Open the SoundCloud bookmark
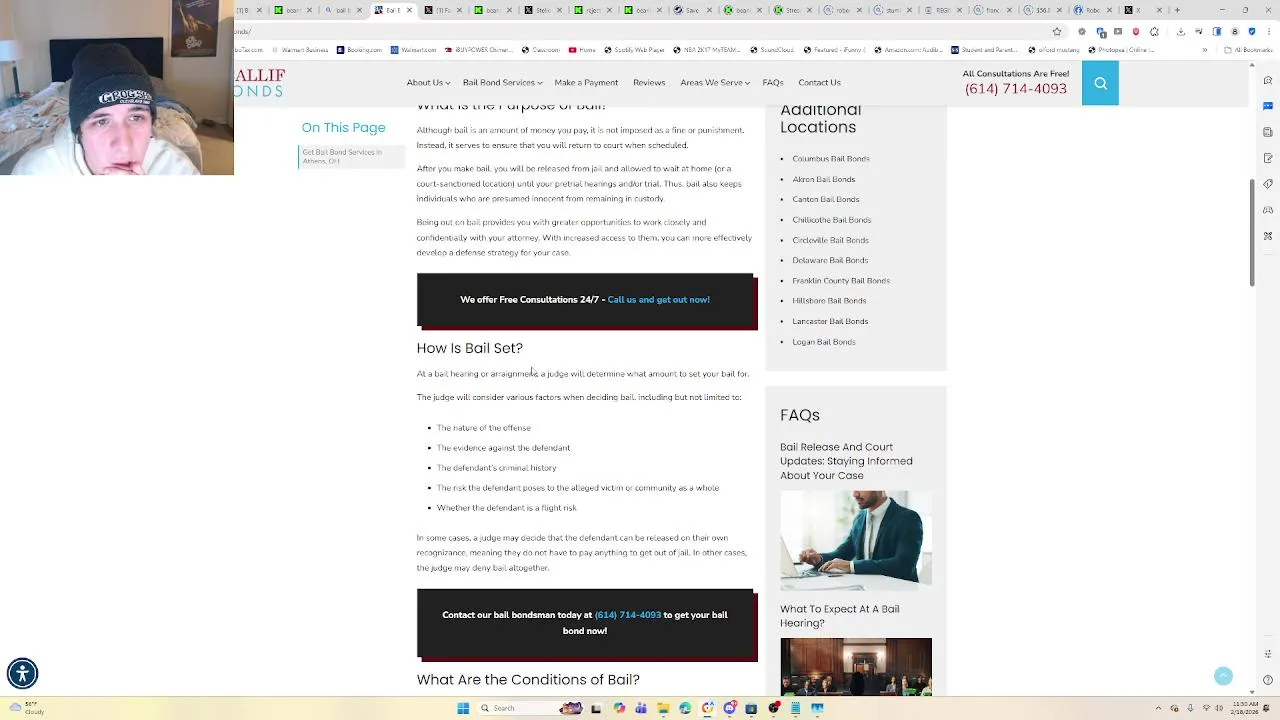Viewport: 1280px width, 720px height. tap(771, 50)
